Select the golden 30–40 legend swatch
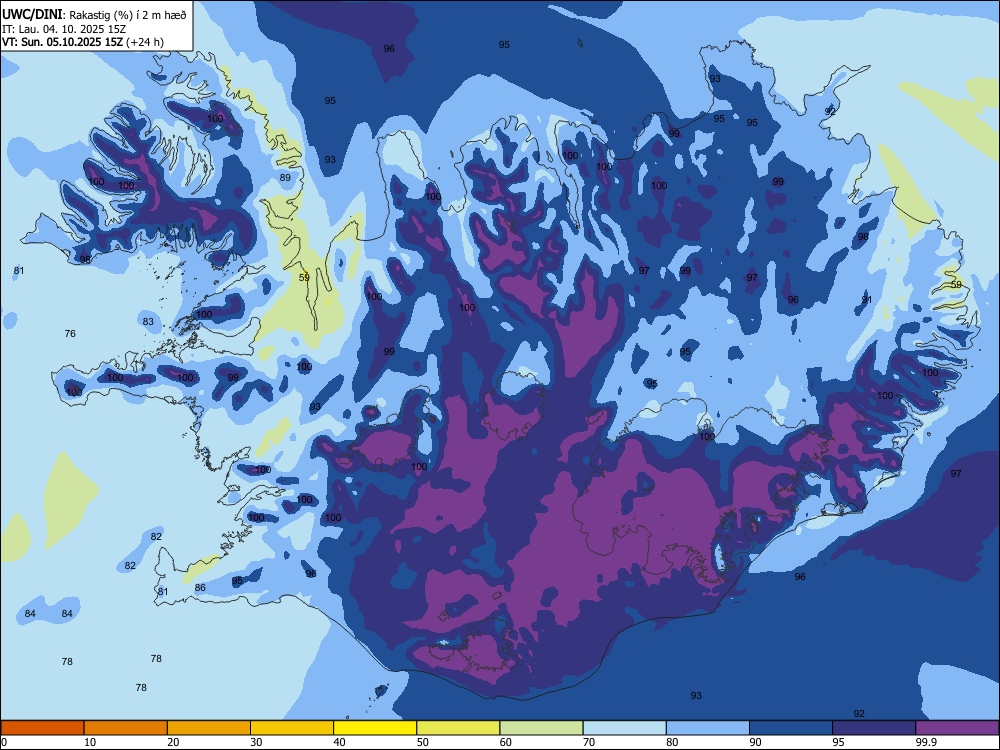The image size is (1000, 750). (x=292, y=728)
